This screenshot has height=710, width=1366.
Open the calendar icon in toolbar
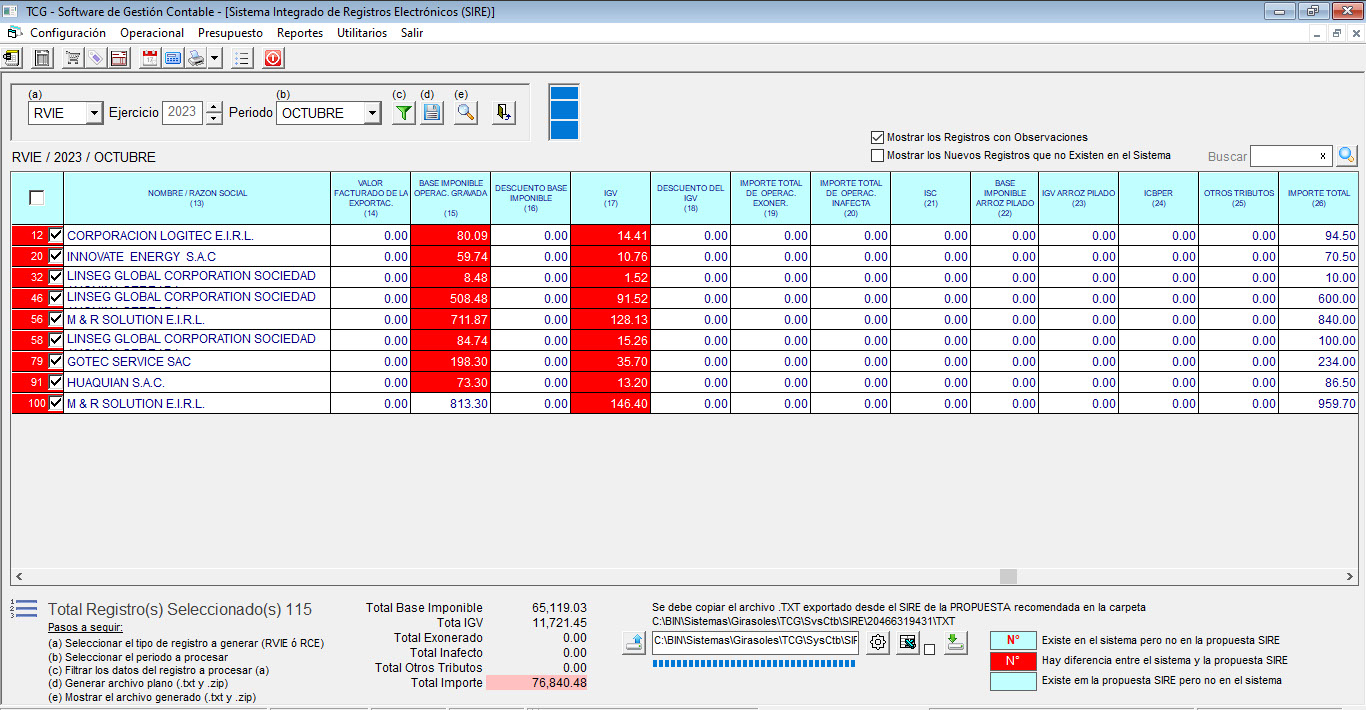150,59
